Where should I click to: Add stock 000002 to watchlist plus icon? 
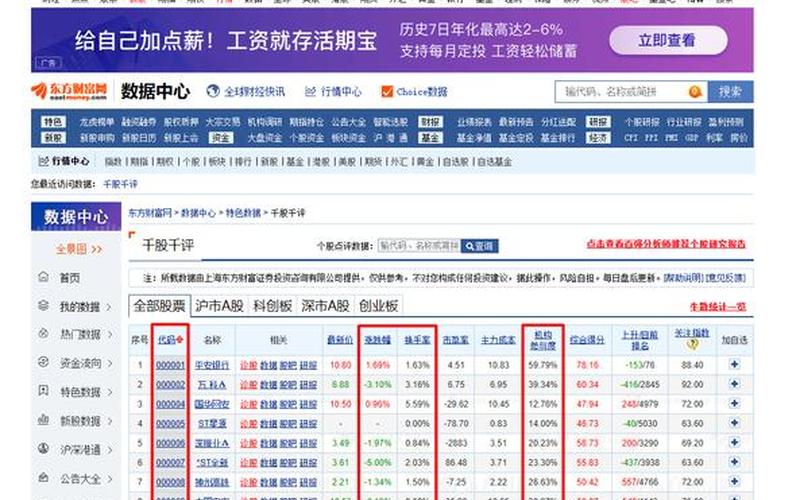(734, 384)
